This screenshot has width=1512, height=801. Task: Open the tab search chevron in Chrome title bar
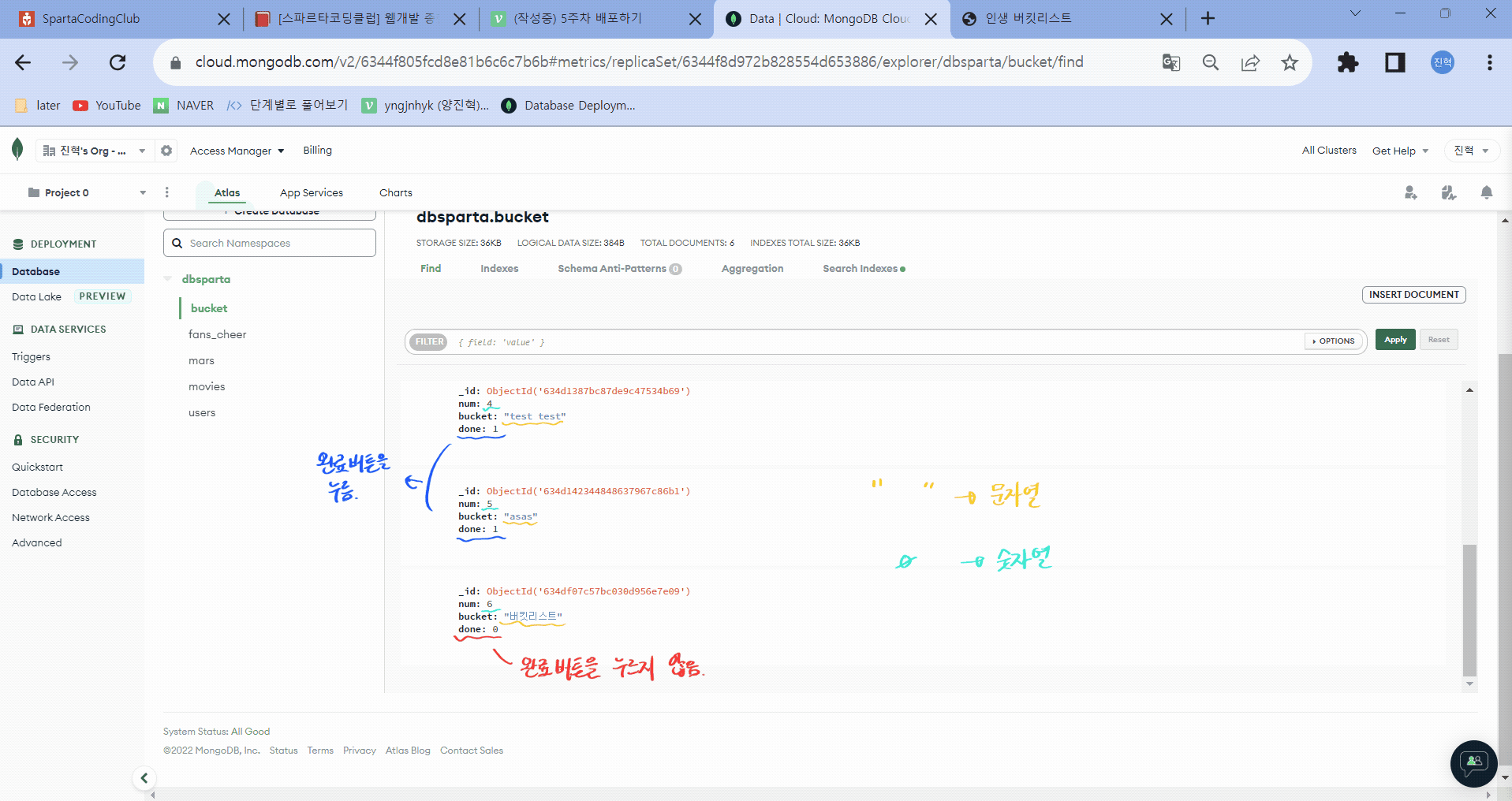tap(1355, 13)
